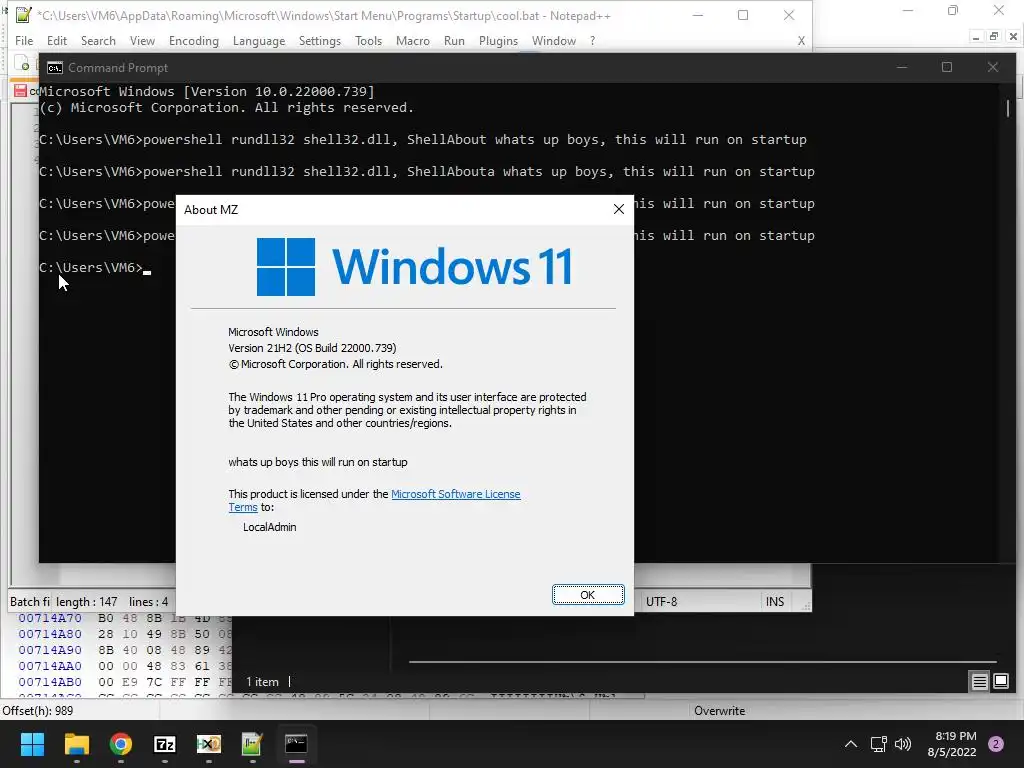Click hex offset row 00714AA0

point(50,666)
